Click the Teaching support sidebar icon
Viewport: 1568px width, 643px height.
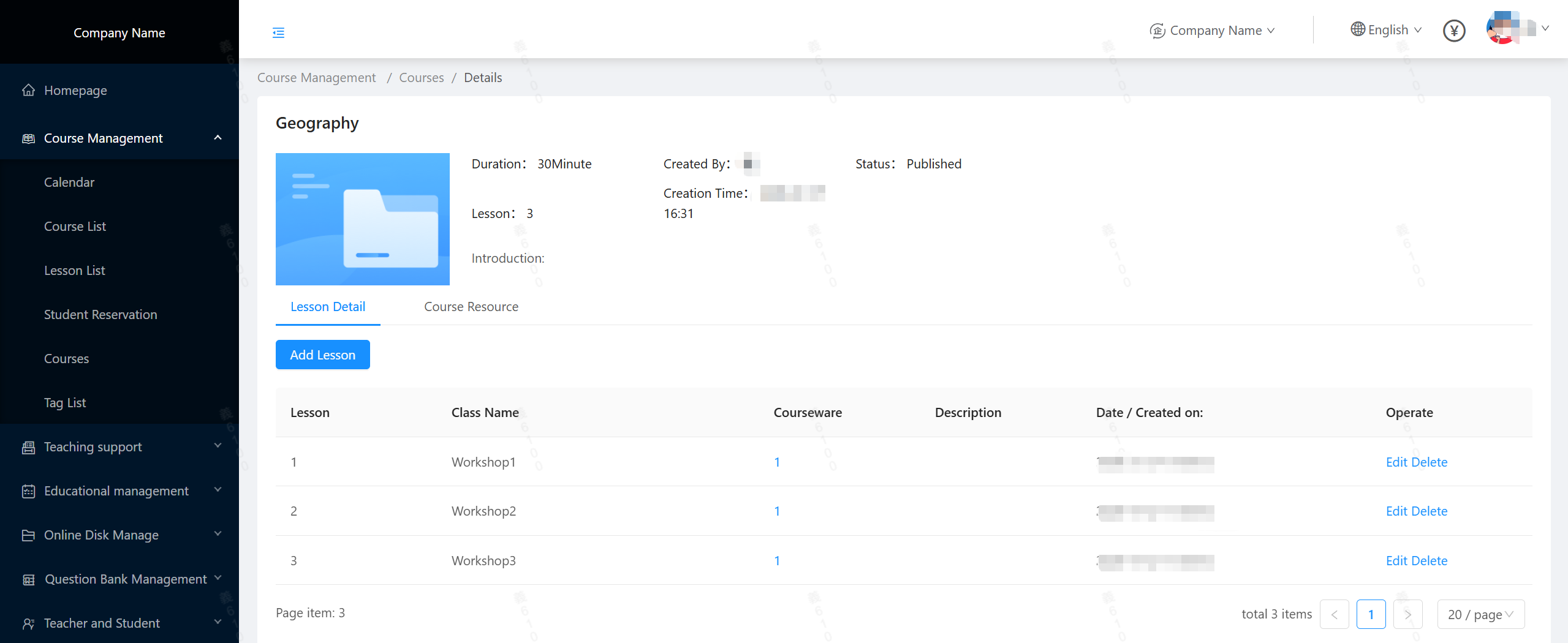point(28,448)
